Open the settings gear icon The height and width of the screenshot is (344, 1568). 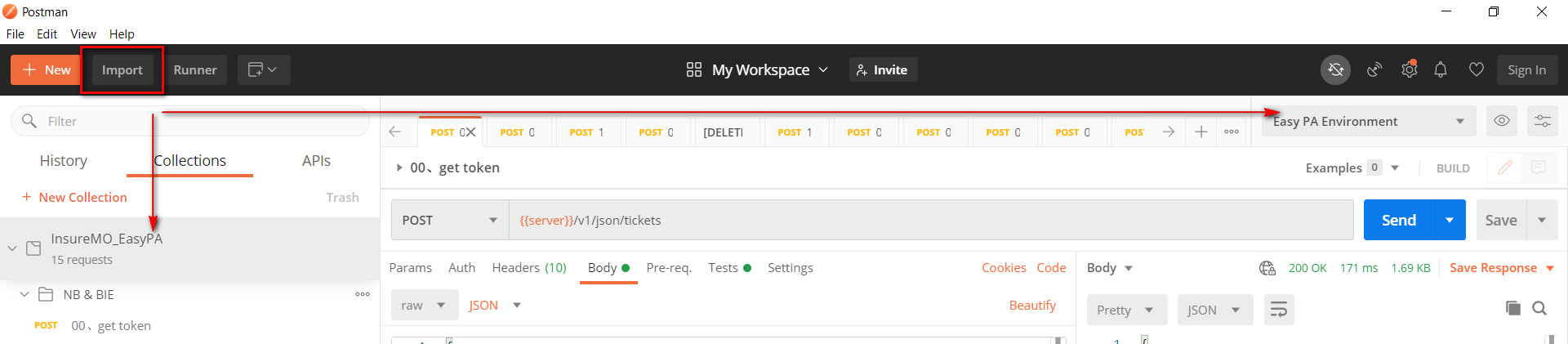click(1409, 70)
